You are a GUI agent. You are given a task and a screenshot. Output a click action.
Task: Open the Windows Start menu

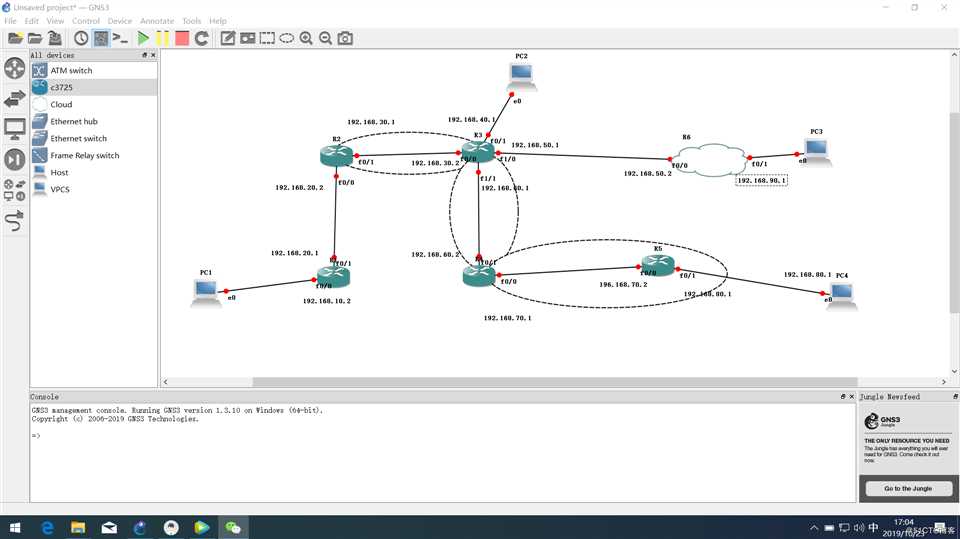15,527
